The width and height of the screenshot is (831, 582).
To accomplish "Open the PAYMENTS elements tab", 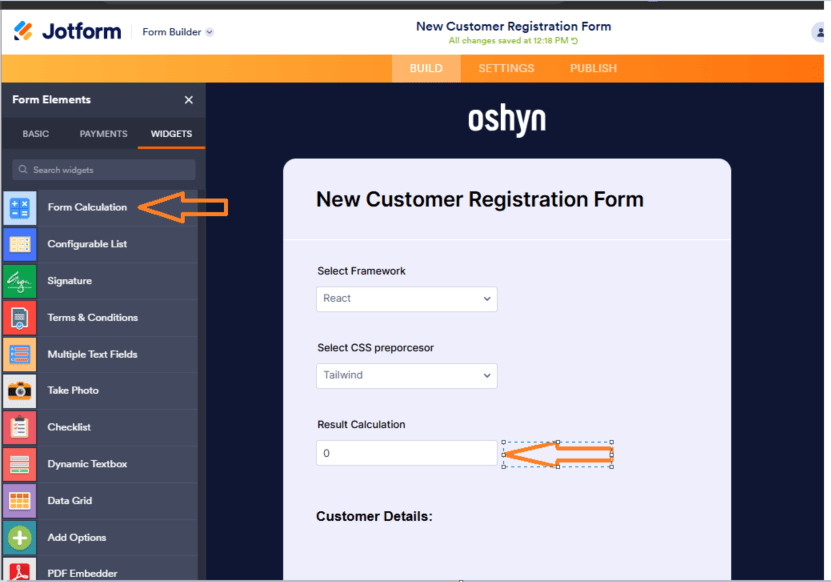I will click(103, 134).
